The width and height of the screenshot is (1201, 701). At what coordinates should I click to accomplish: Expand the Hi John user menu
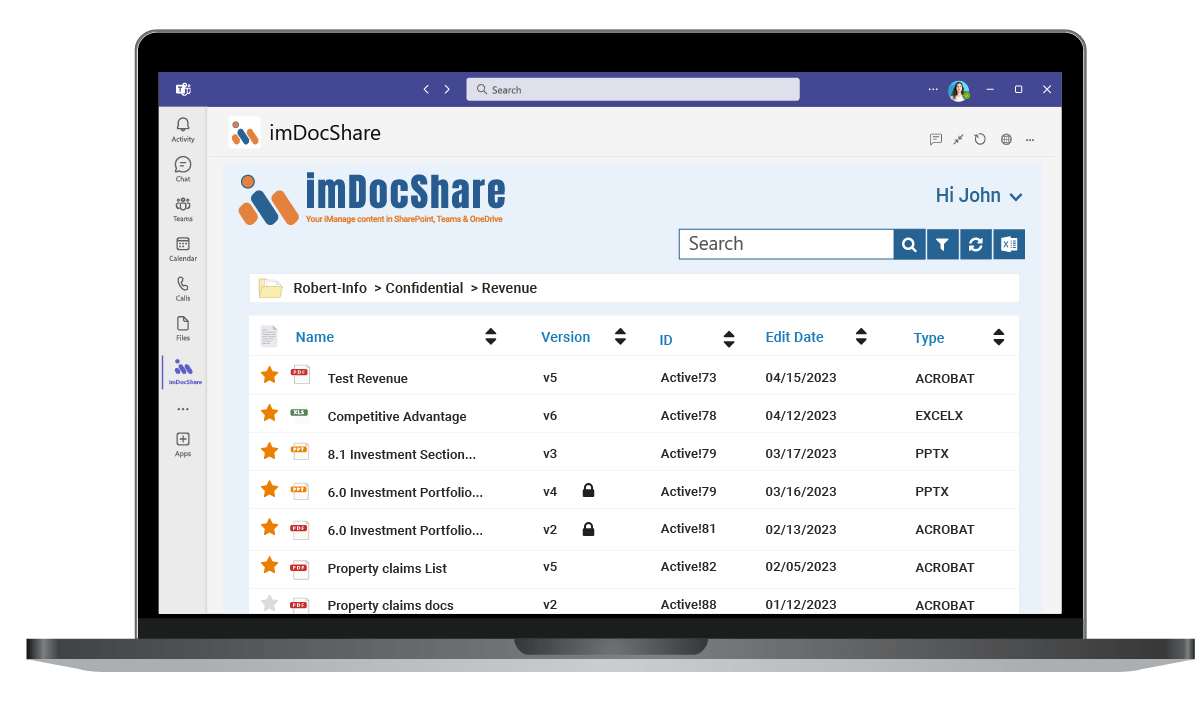pos(979,196)
